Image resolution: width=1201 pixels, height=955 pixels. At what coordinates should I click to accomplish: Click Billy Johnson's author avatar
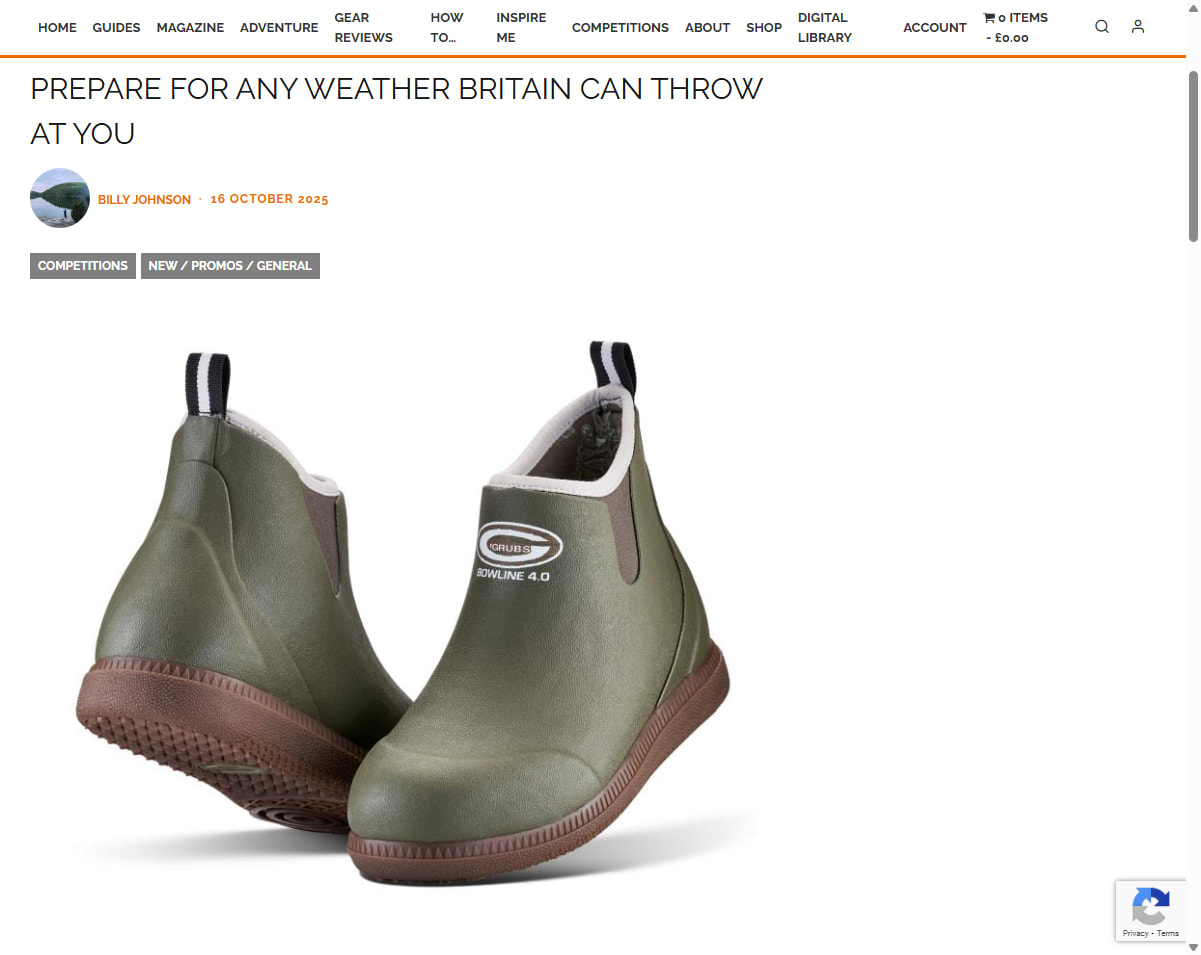click(x=60, y=198)
